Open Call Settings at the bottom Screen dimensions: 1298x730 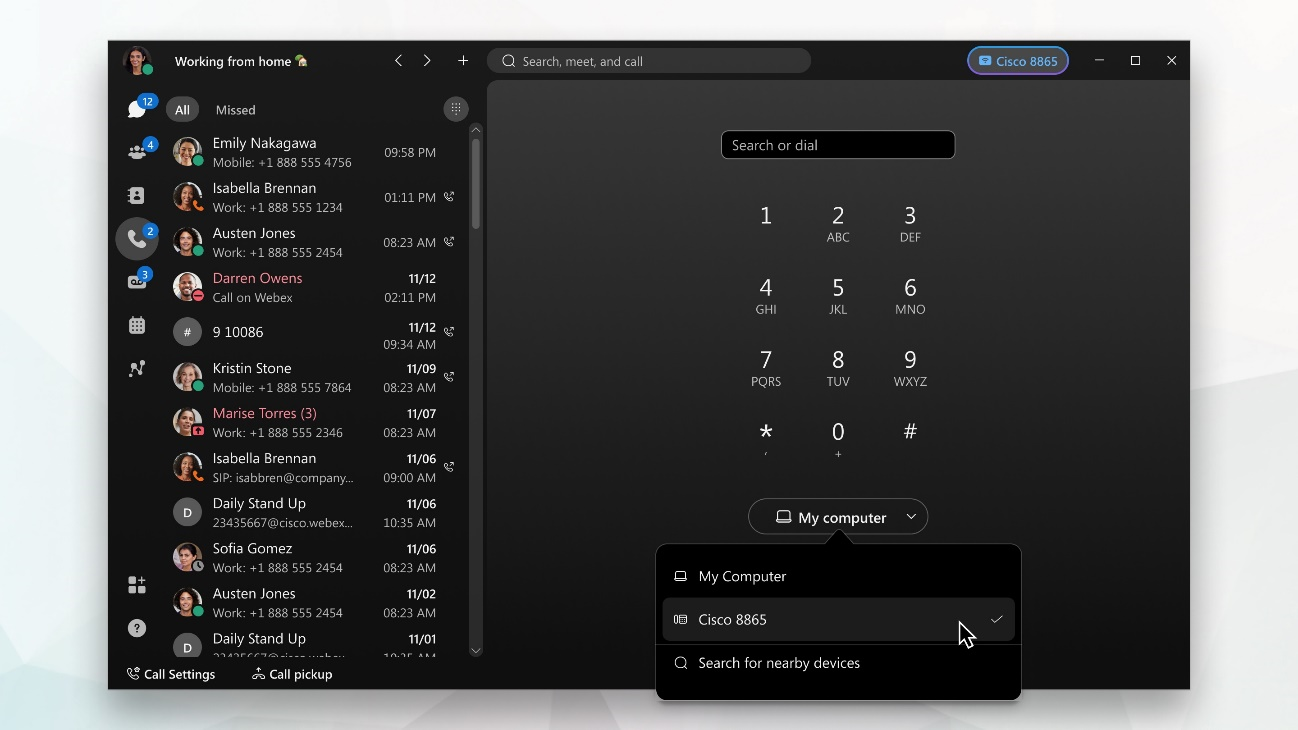coord(171,674)
